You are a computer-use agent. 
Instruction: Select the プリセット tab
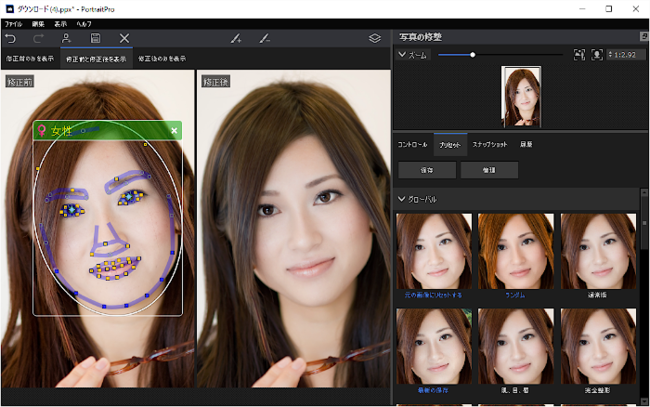(x=450, y=145)
